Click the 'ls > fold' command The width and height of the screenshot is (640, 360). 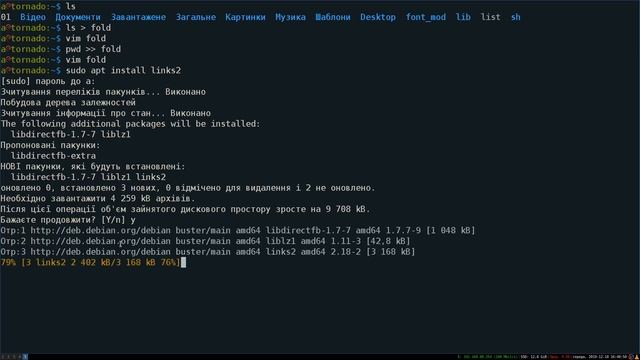[88, 28]
